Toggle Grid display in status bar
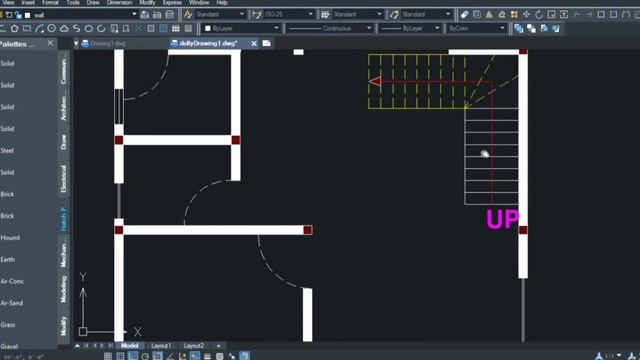The width and height of the screenshot is (640, 360). pos(120,356)
